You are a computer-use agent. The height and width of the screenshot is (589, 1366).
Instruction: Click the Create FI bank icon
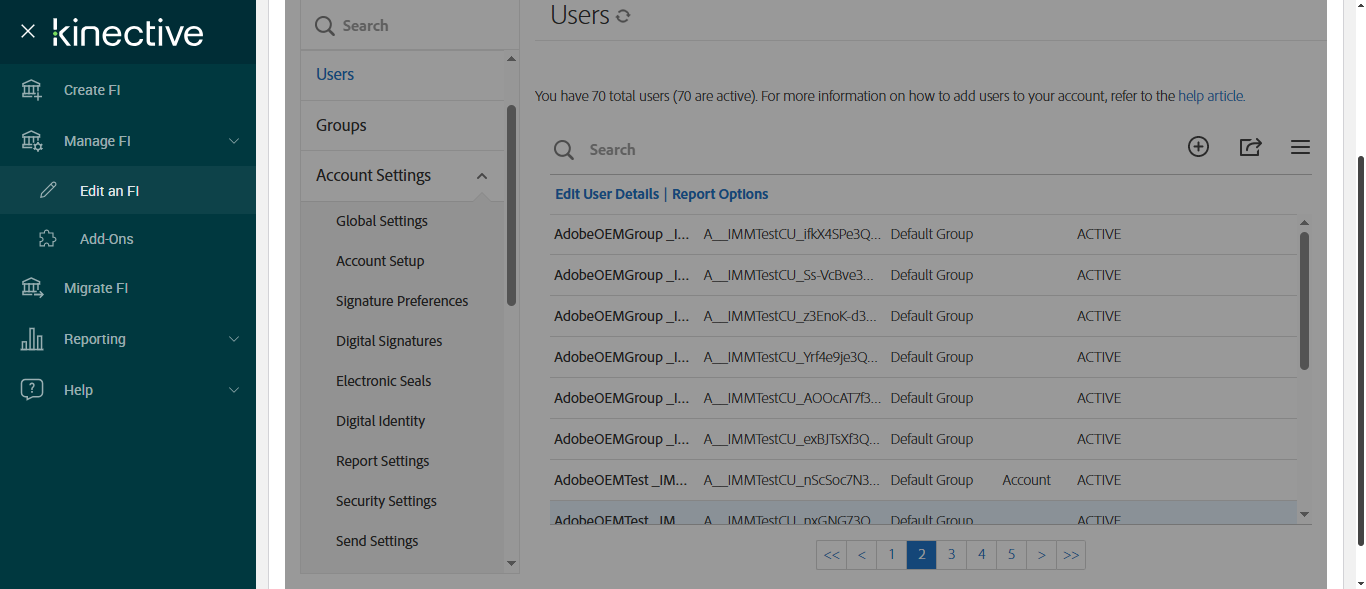pos(32,90)
